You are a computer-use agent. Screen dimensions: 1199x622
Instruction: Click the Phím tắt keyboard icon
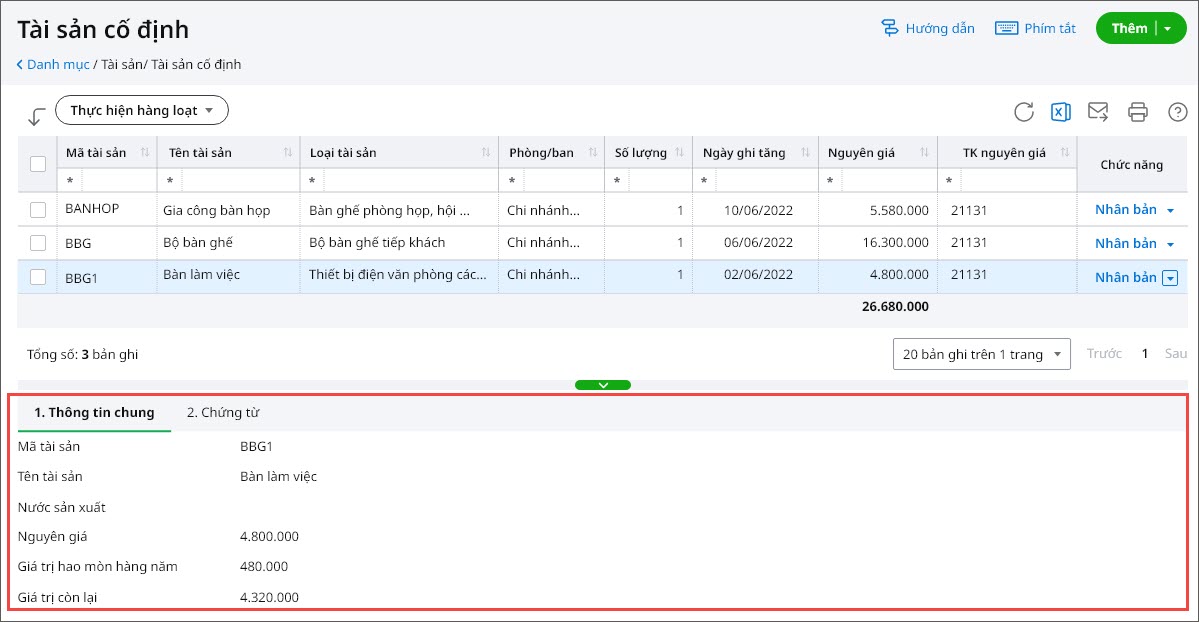tap(1006, 28)
